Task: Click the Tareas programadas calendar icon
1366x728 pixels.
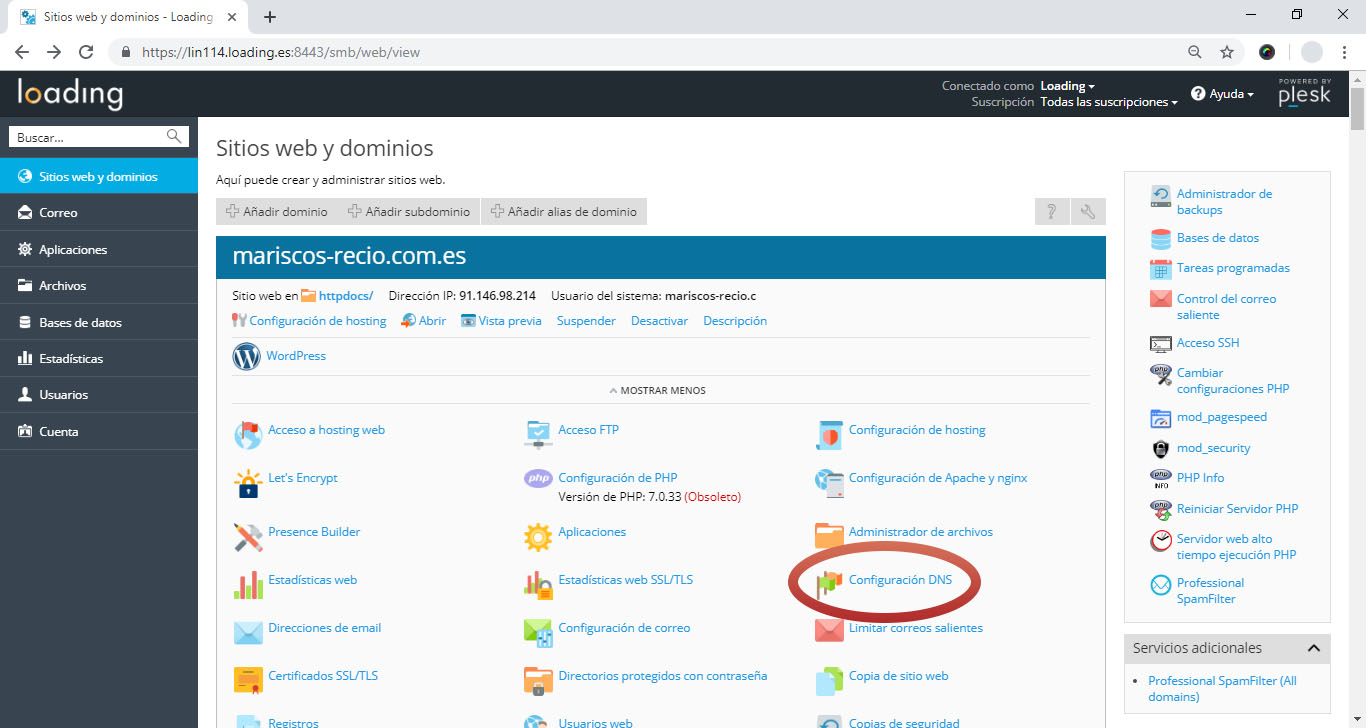Action: (1161, 269)
